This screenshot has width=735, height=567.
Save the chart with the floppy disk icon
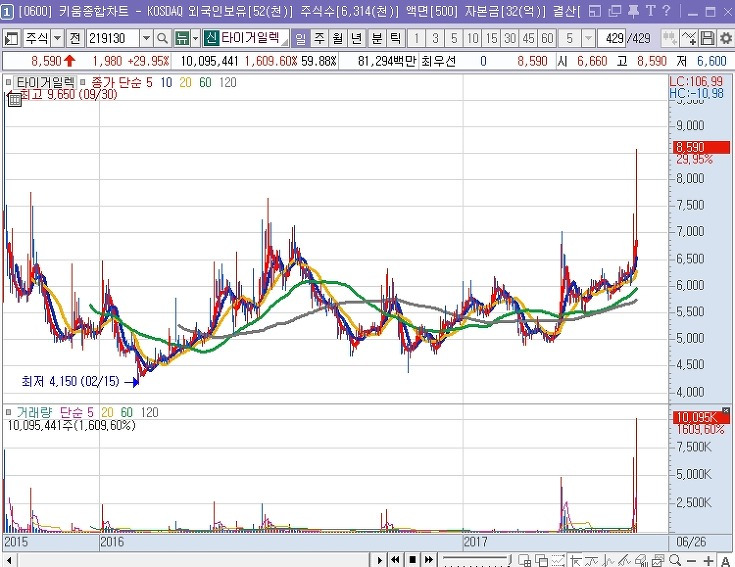(x=707, y=38)
